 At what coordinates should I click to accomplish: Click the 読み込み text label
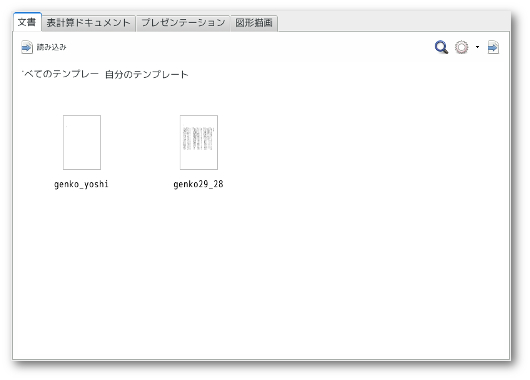pos(51,47)
